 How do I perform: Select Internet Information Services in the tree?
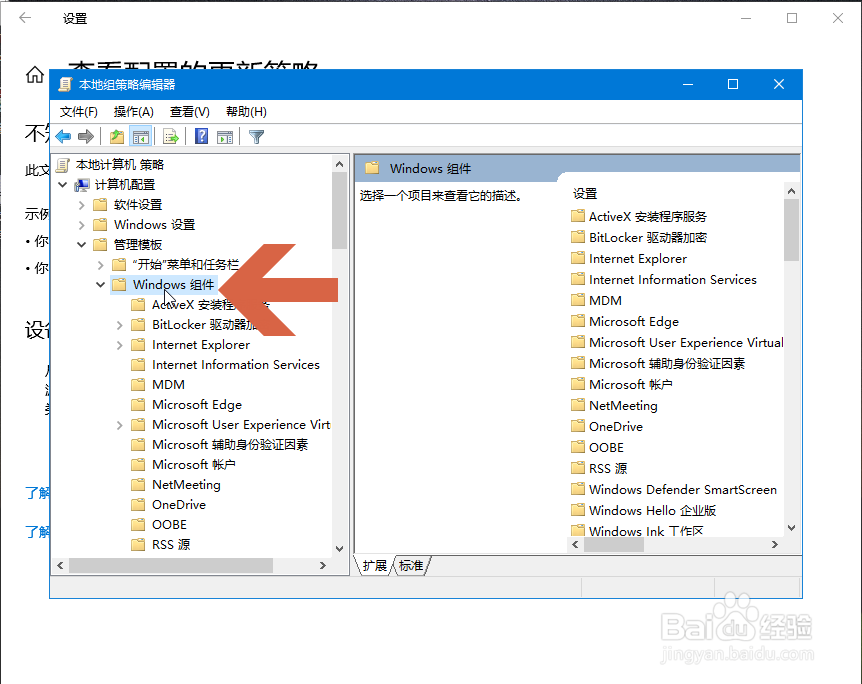pos(236,365)
